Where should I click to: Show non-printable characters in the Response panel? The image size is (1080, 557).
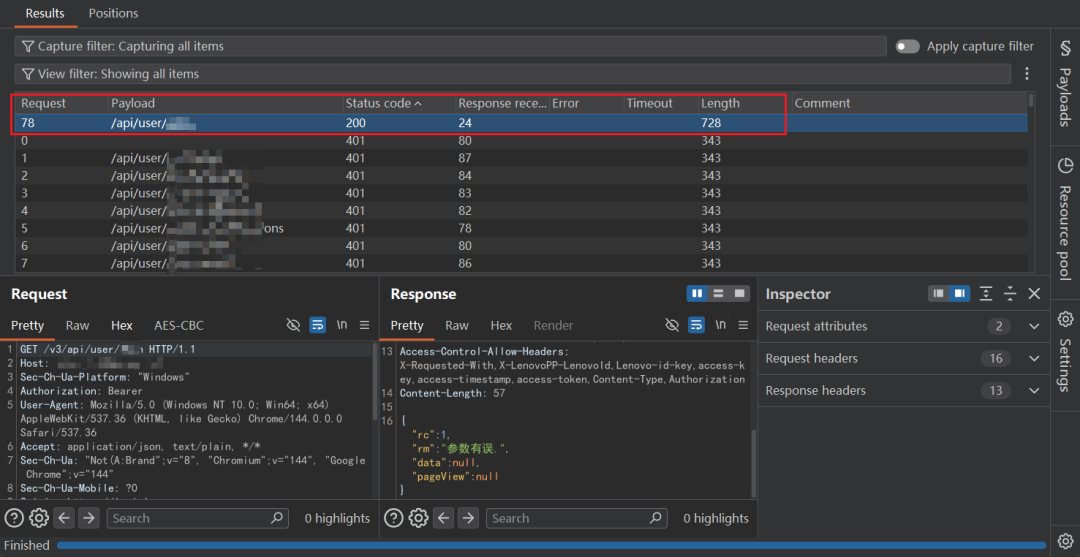720,325
